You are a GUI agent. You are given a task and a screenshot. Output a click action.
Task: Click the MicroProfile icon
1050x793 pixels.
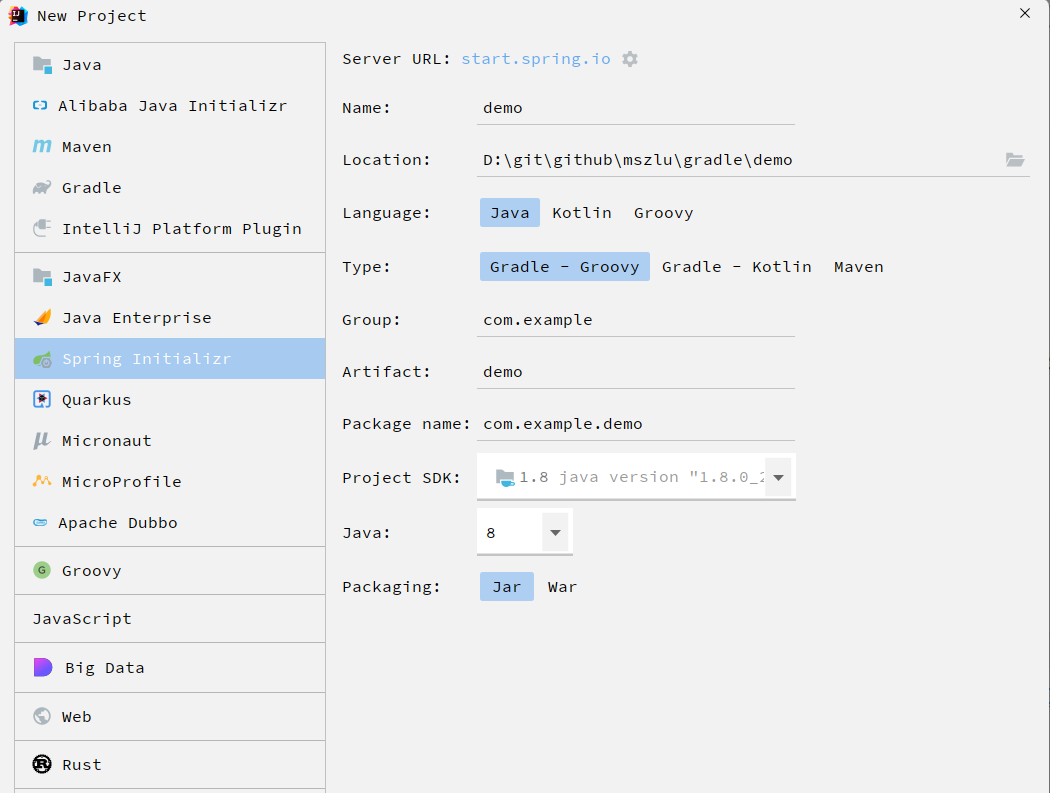42,481
